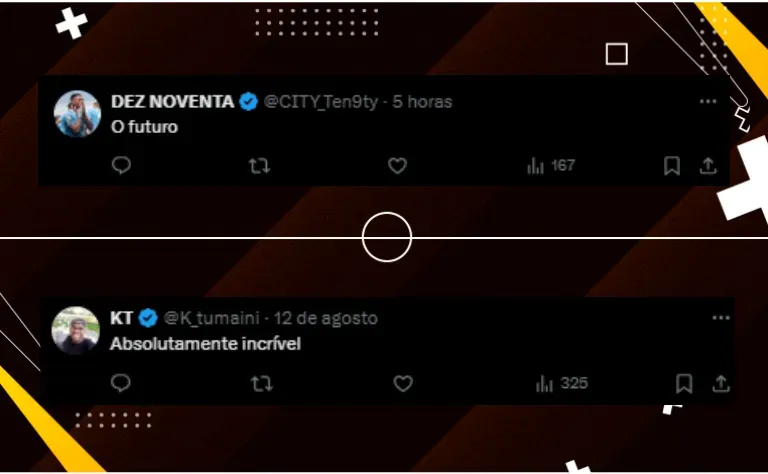Like the 'O futuro' tweet

tap(397, 166)
